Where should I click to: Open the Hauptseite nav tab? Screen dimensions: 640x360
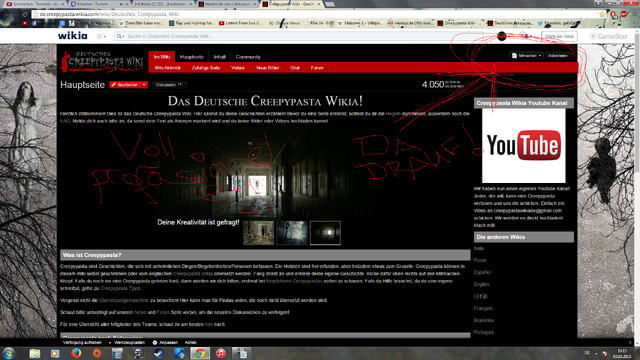pyautogui.click(x=191, y=57)
